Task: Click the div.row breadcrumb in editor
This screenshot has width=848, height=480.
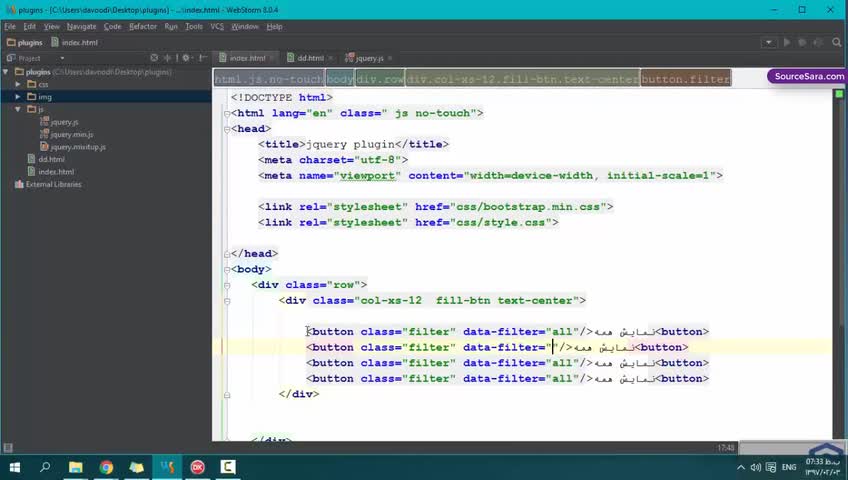Action: click(x=380, y=79)
